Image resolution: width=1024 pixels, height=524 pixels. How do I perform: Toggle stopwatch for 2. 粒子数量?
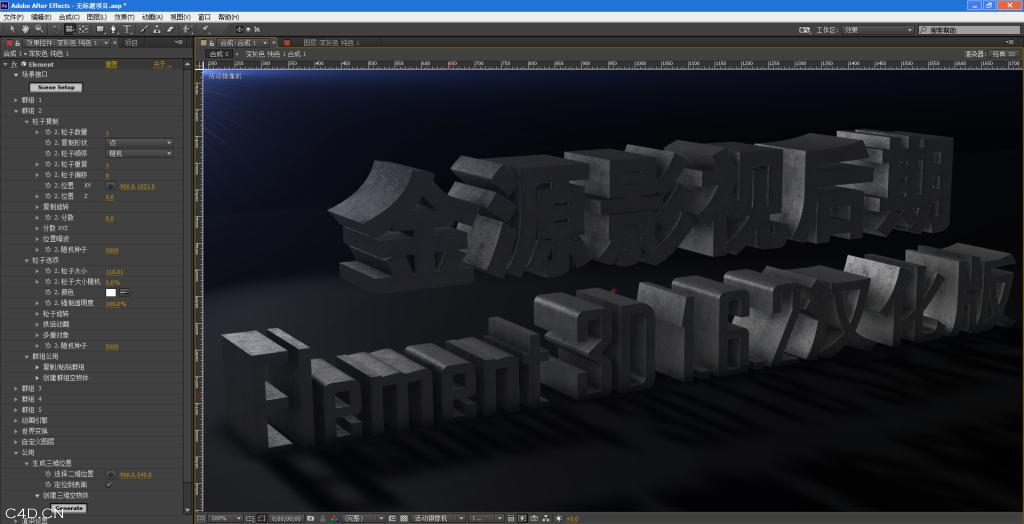48,132
